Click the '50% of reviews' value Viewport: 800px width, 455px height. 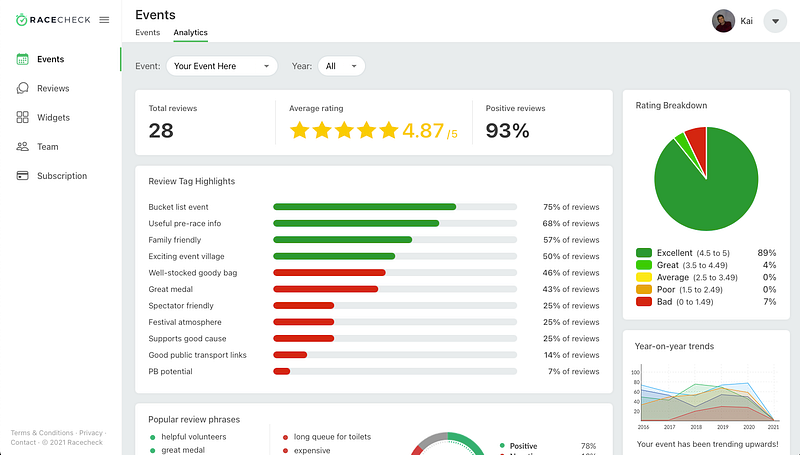coord(571,256)
